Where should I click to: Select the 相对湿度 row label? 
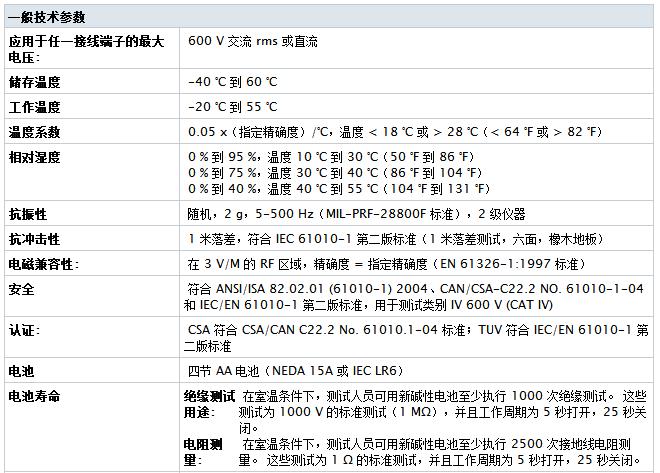click(x=34, y=157)
